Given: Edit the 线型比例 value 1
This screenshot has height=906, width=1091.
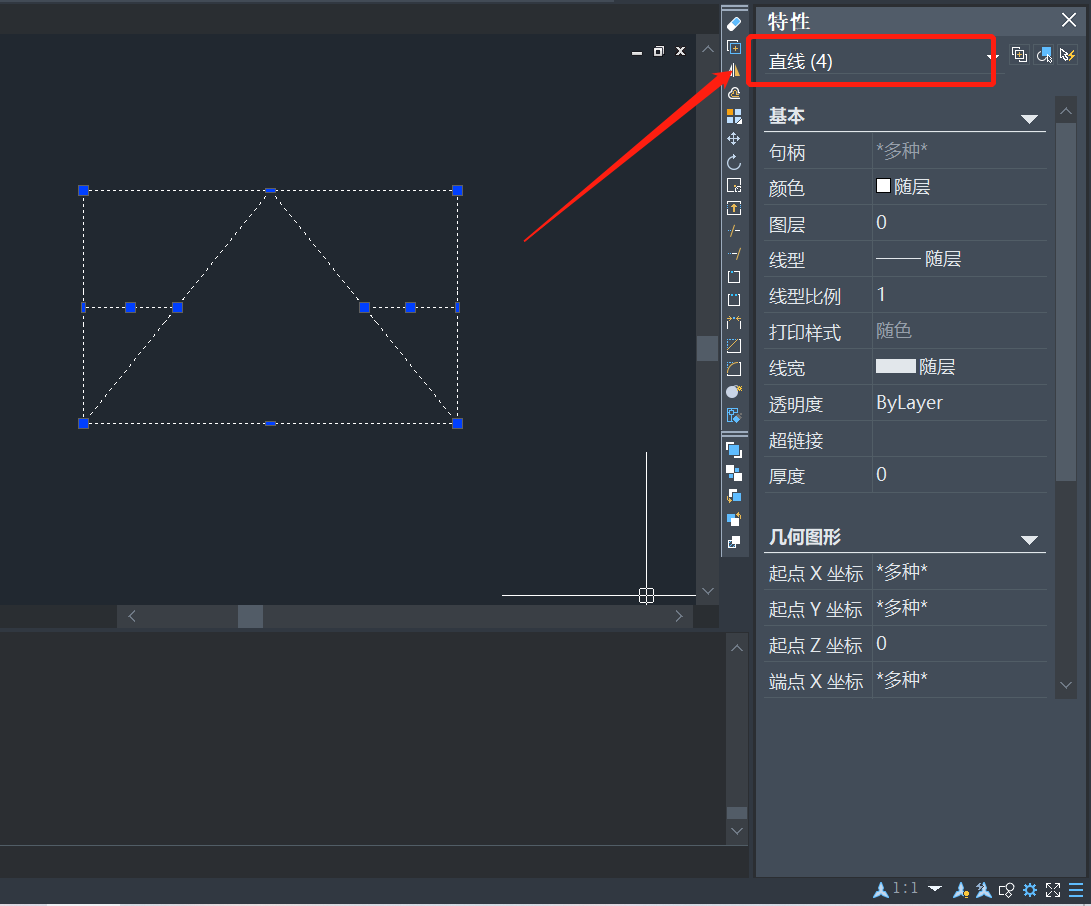Looking at the screenshot, I should click(959, 295).
